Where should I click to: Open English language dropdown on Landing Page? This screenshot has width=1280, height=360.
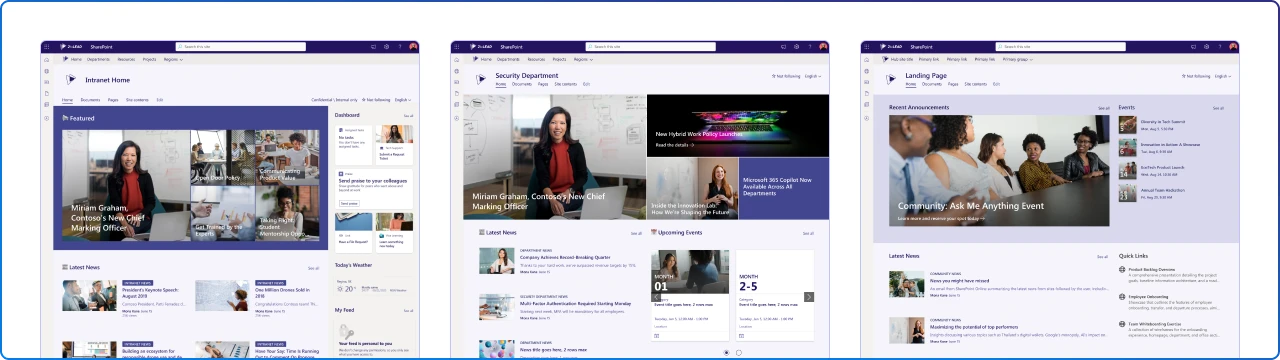click(x=1223, y=76)
